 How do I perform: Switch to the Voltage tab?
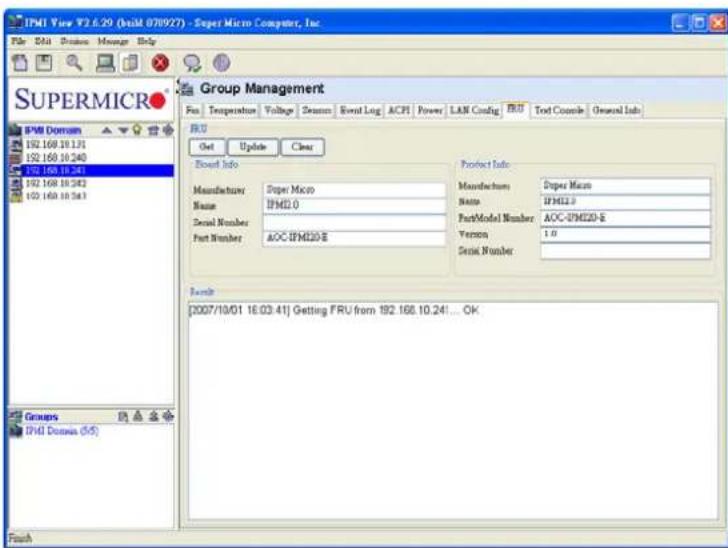tap(279, 110)
